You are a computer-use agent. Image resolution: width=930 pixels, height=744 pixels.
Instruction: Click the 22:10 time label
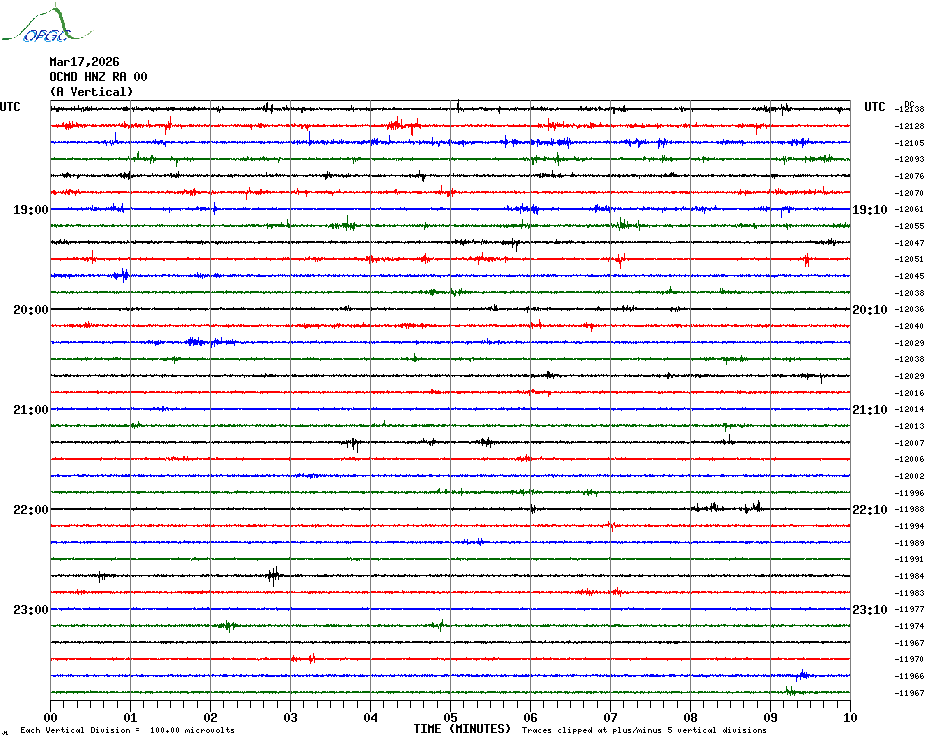(870, 510)
